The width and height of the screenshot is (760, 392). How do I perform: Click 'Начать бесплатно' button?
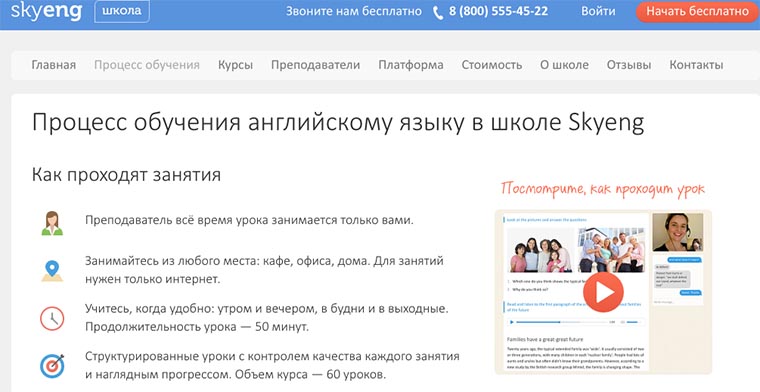tap(697, 11)
